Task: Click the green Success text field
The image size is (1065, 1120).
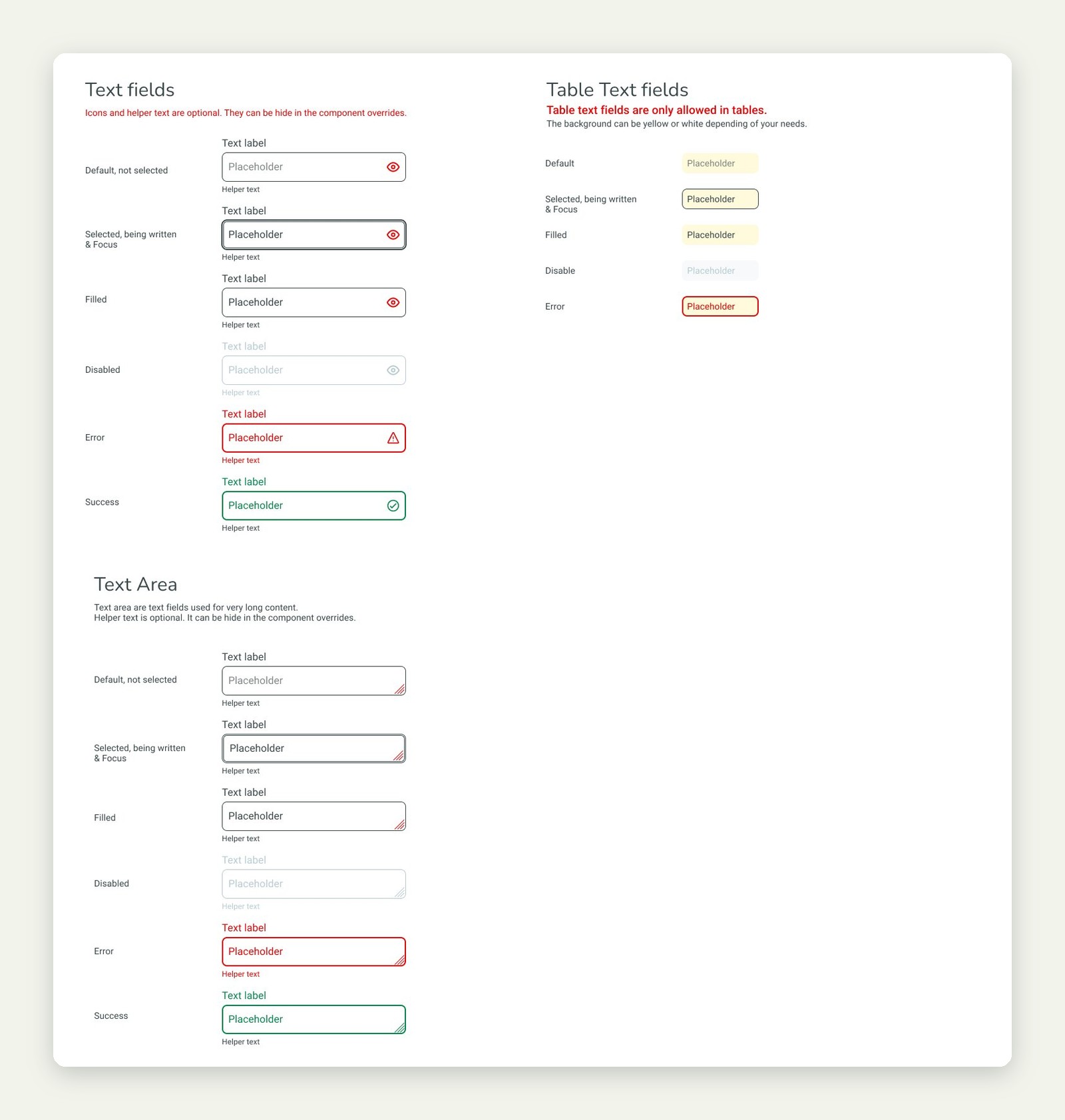Action: tap(314, 506)
